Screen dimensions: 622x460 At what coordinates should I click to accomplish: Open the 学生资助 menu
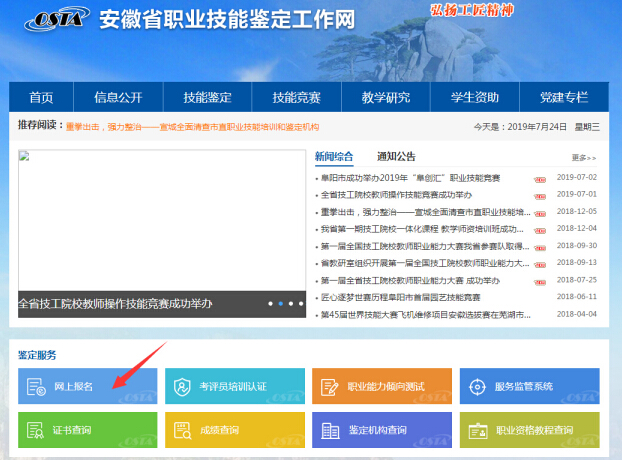point(475,97)
